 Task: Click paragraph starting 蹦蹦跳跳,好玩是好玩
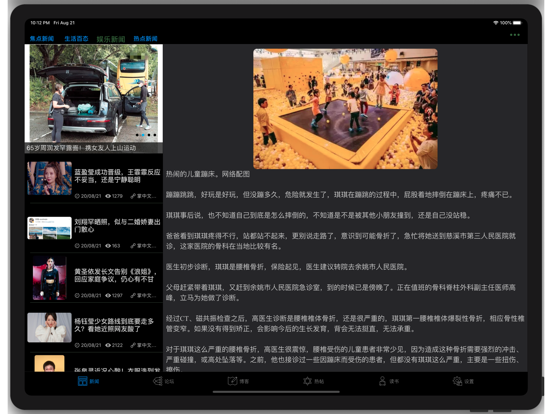(339, 195)
